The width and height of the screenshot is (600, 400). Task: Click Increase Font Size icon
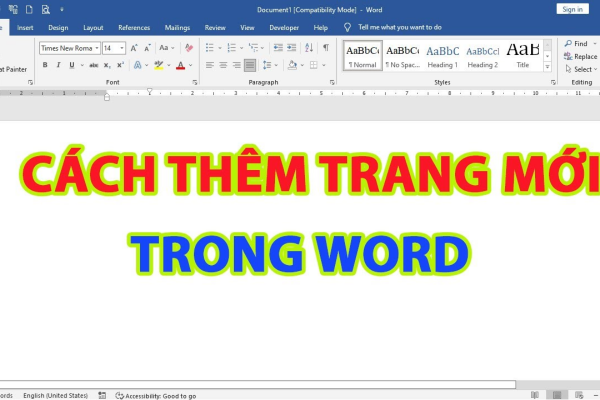(134, 48)
